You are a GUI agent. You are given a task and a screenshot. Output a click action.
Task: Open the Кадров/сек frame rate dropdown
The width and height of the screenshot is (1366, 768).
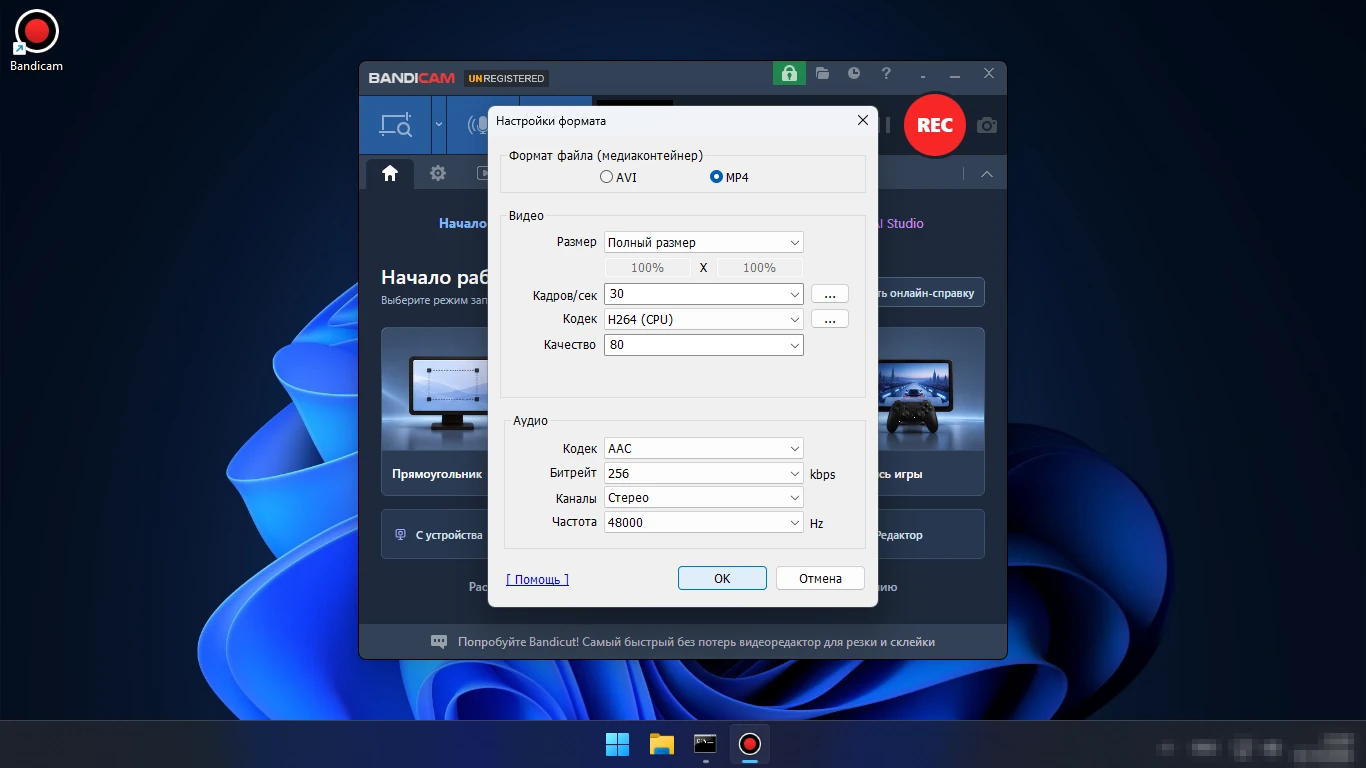704,294
